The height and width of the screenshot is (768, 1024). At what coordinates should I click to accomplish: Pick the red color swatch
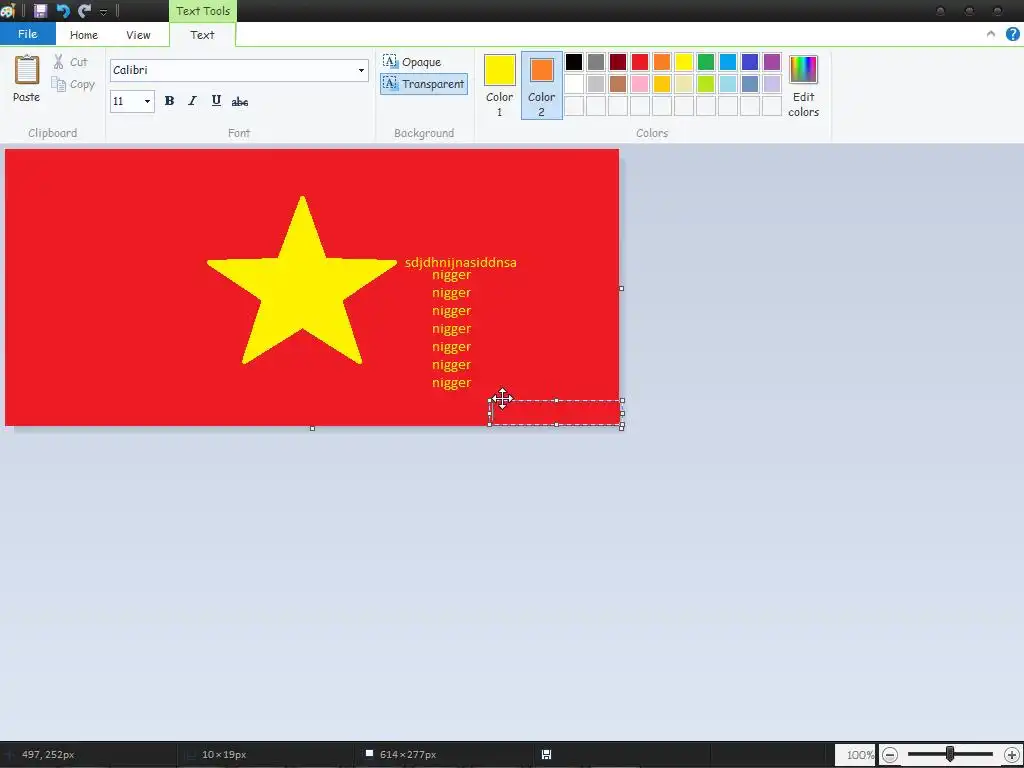(640, 62)
